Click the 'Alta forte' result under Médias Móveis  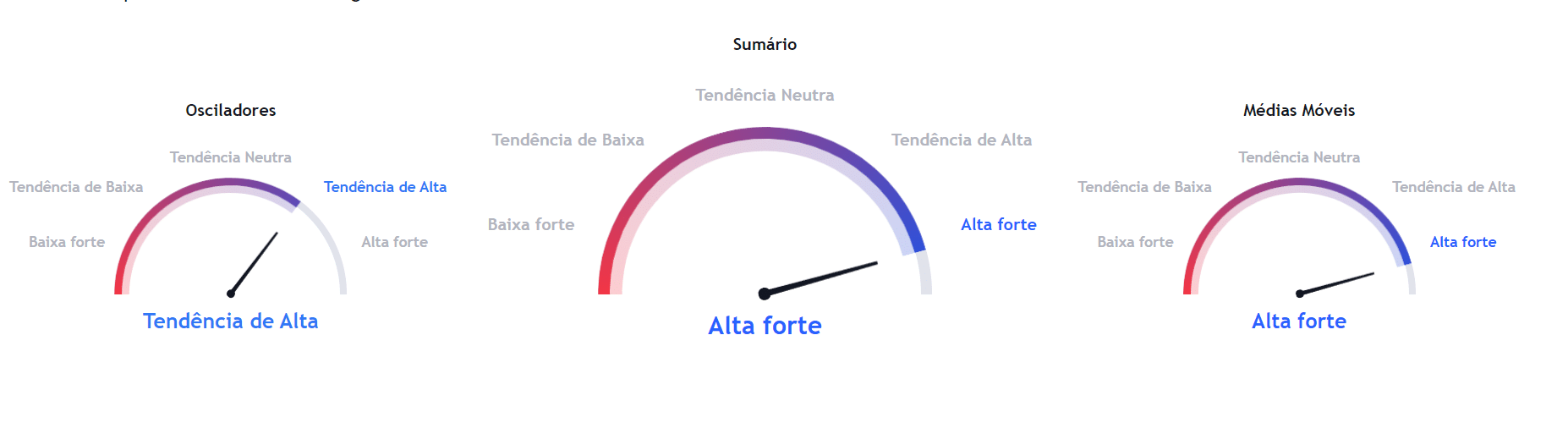[1299, 321]
